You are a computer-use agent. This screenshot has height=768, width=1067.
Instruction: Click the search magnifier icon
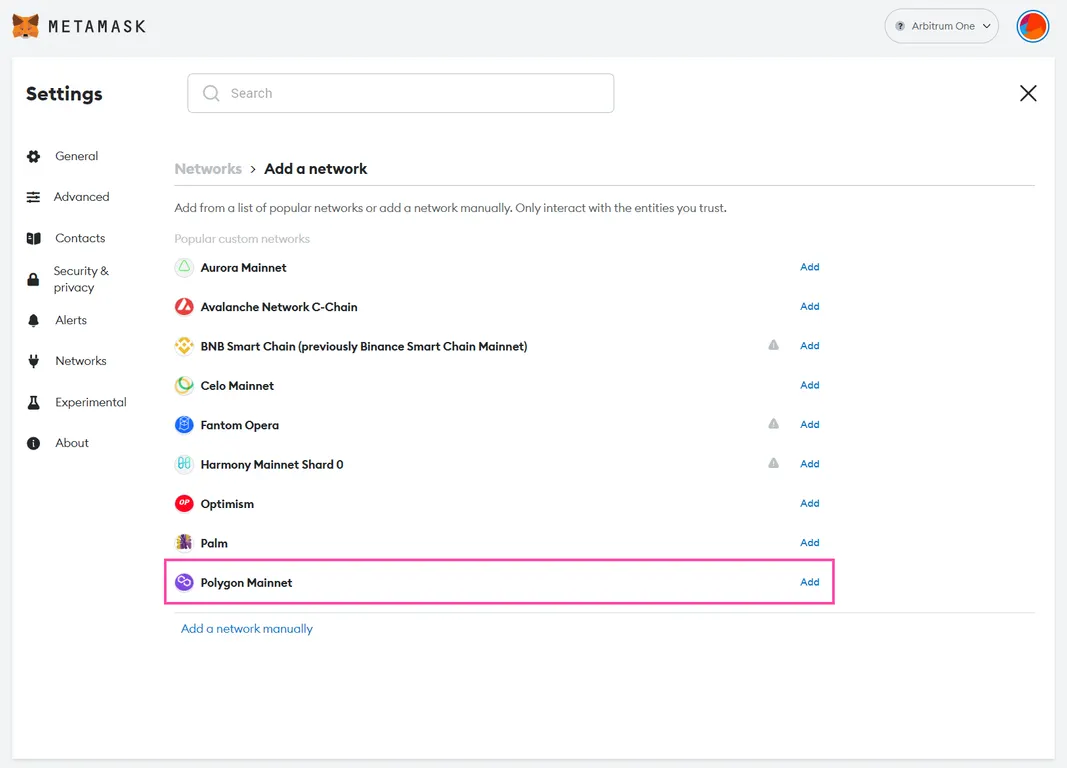click(212, 93)
